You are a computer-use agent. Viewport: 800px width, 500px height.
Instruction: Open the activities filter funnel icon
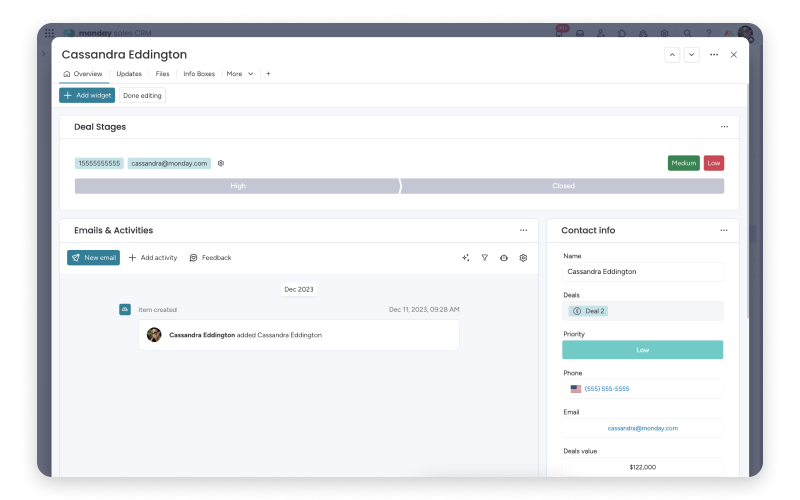485,258
